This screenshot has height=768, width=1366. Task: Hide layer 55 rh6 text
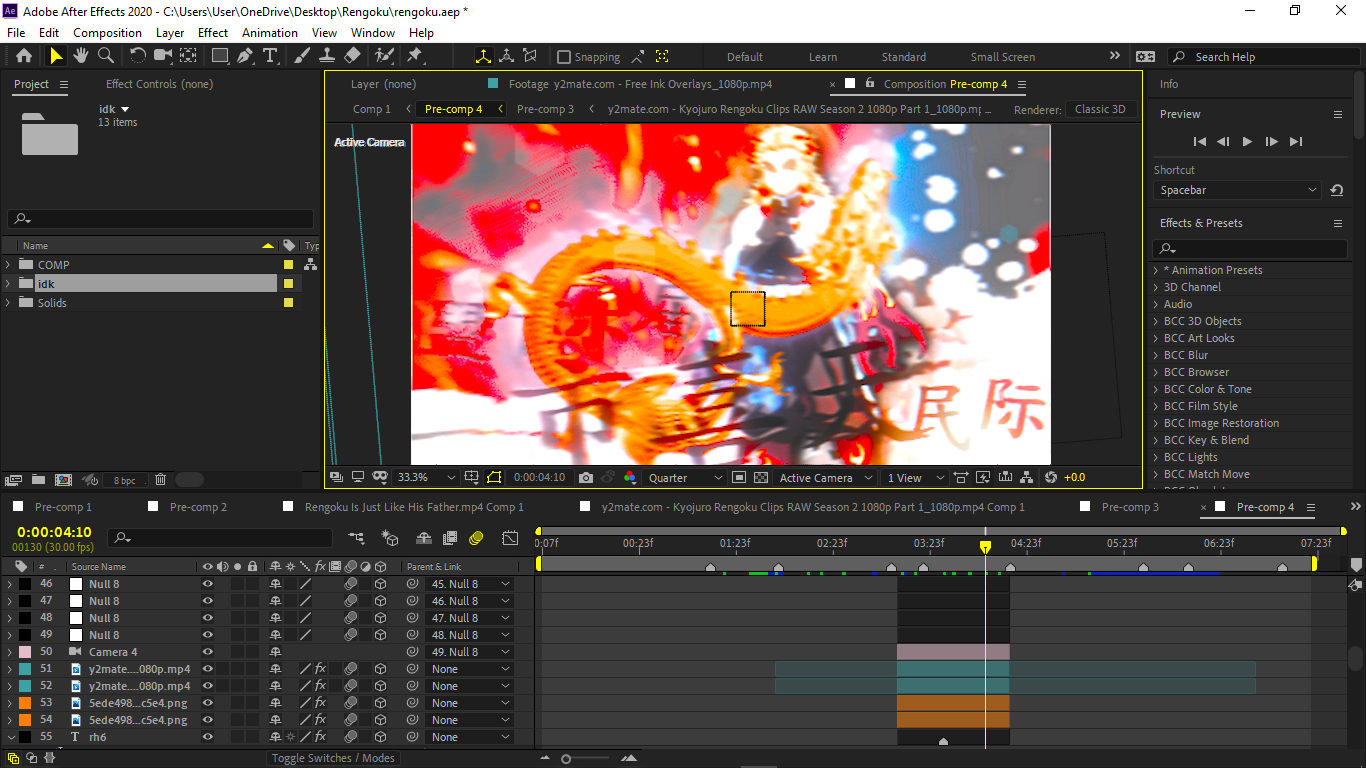[x=208, y=737]
